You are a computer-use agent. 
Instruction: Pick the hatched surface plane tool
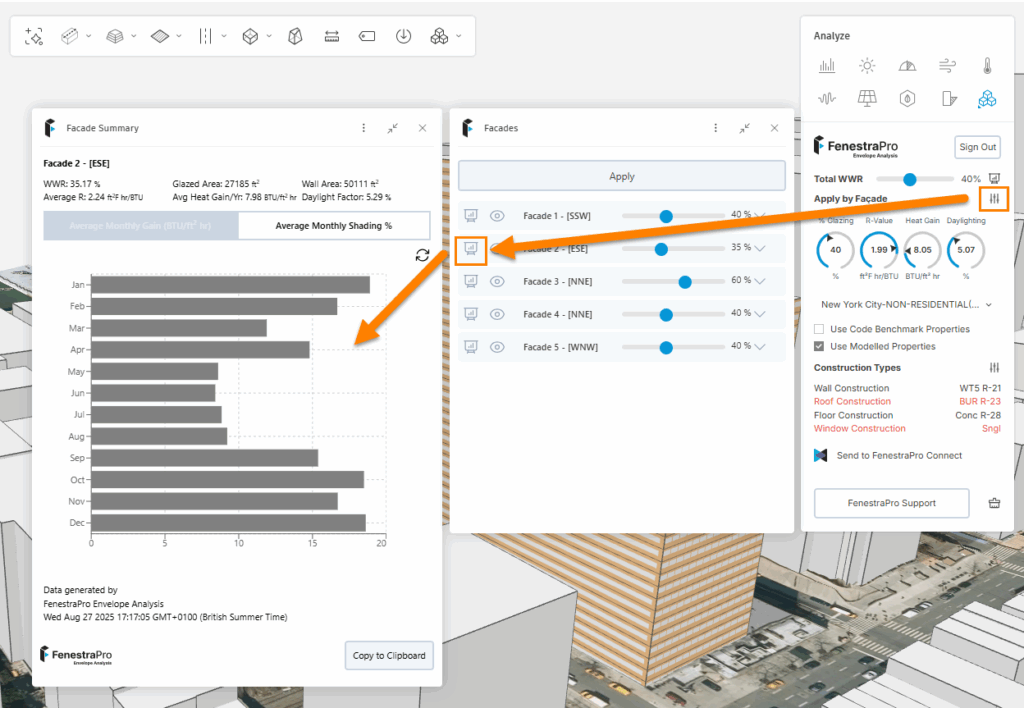click(160, 37)
